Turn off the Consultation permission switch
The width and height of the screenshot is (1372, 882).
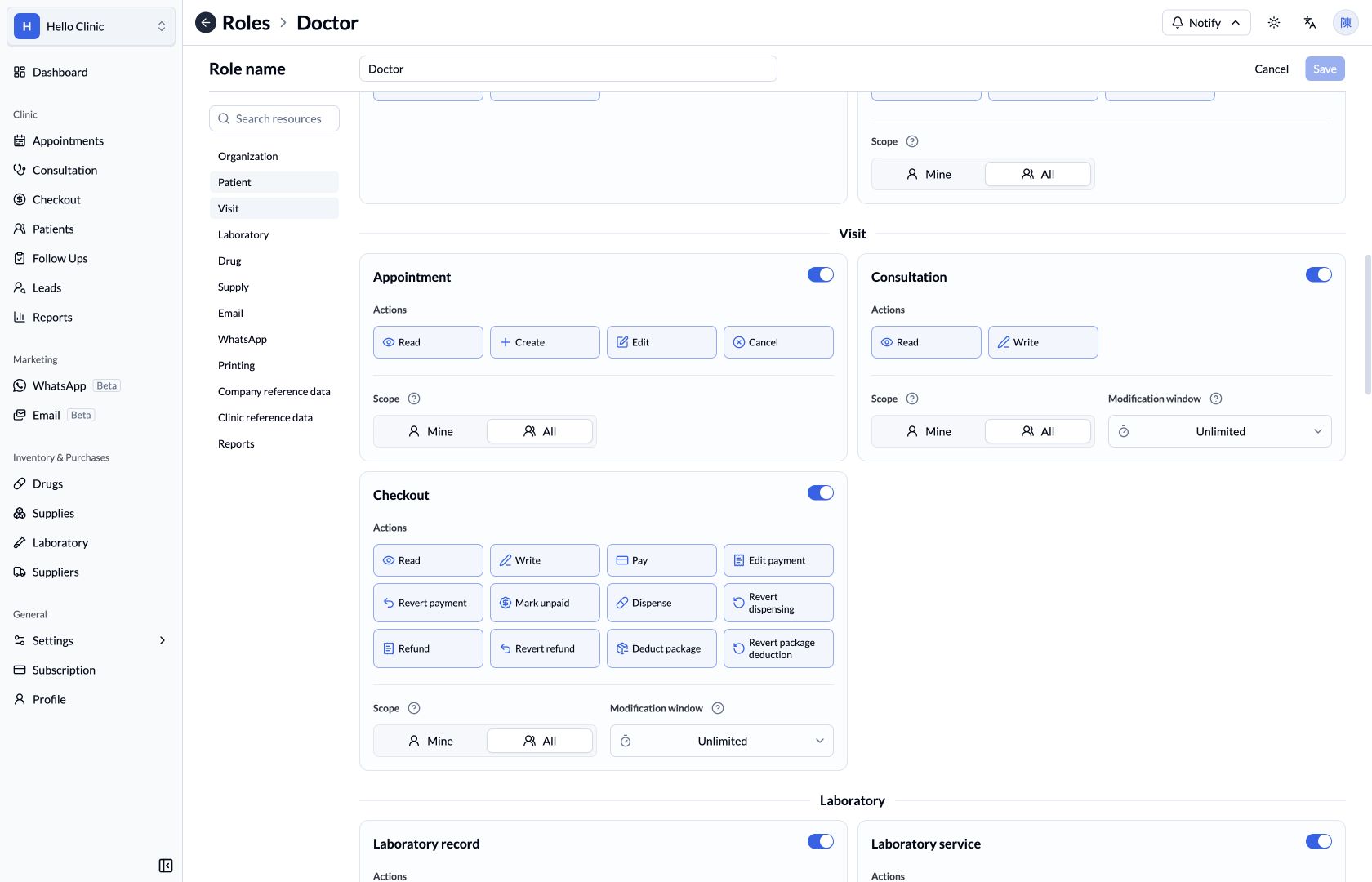1319,274
